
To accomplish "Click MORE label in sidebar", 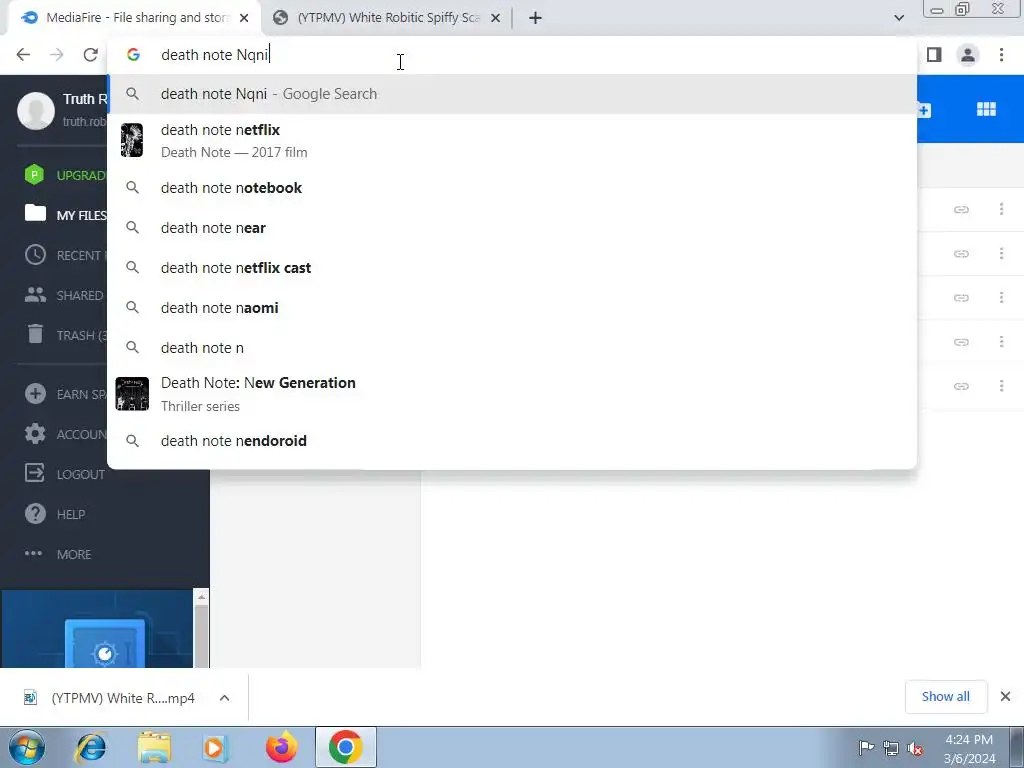I will [74, 554].
